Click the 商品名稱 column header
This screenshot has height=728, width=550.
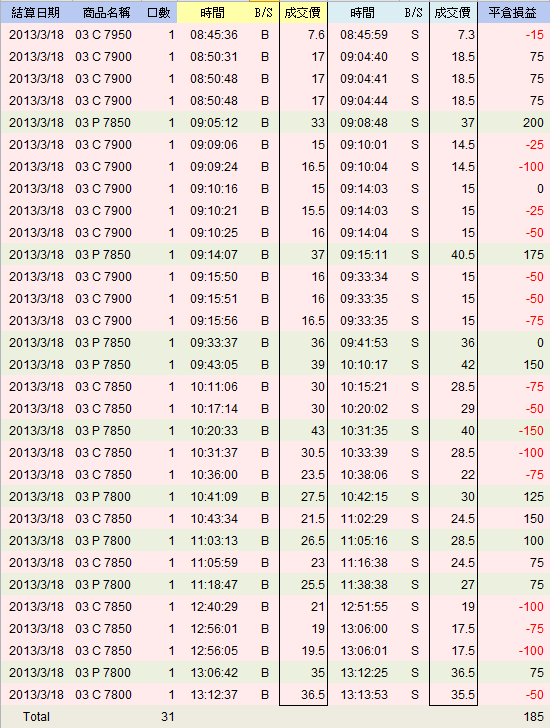pyautogui.click(x=106, y=13)
